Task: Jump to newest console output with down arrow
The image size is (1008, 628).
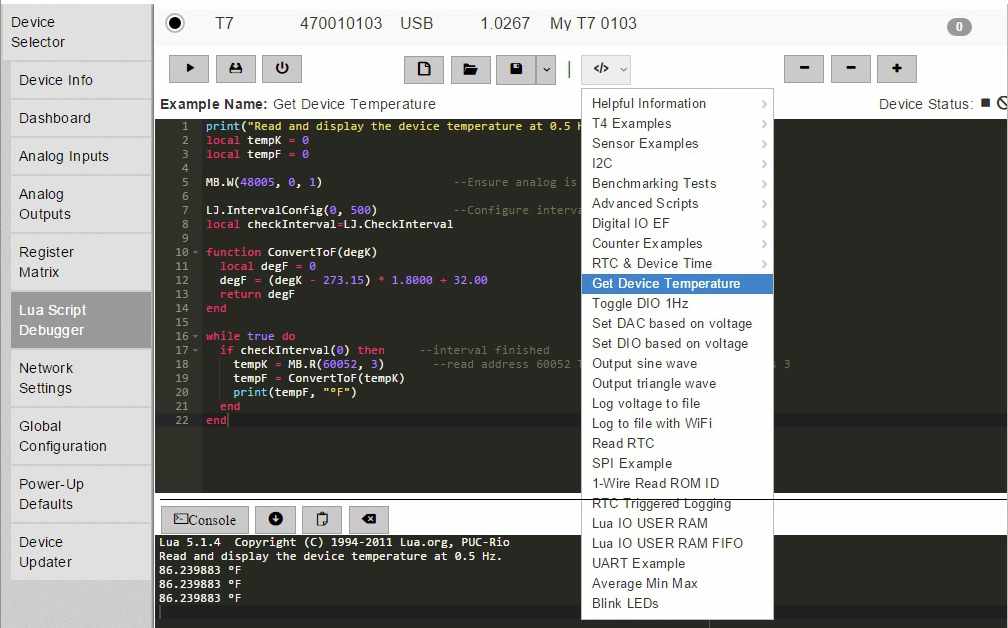Action: coord(275,520)
